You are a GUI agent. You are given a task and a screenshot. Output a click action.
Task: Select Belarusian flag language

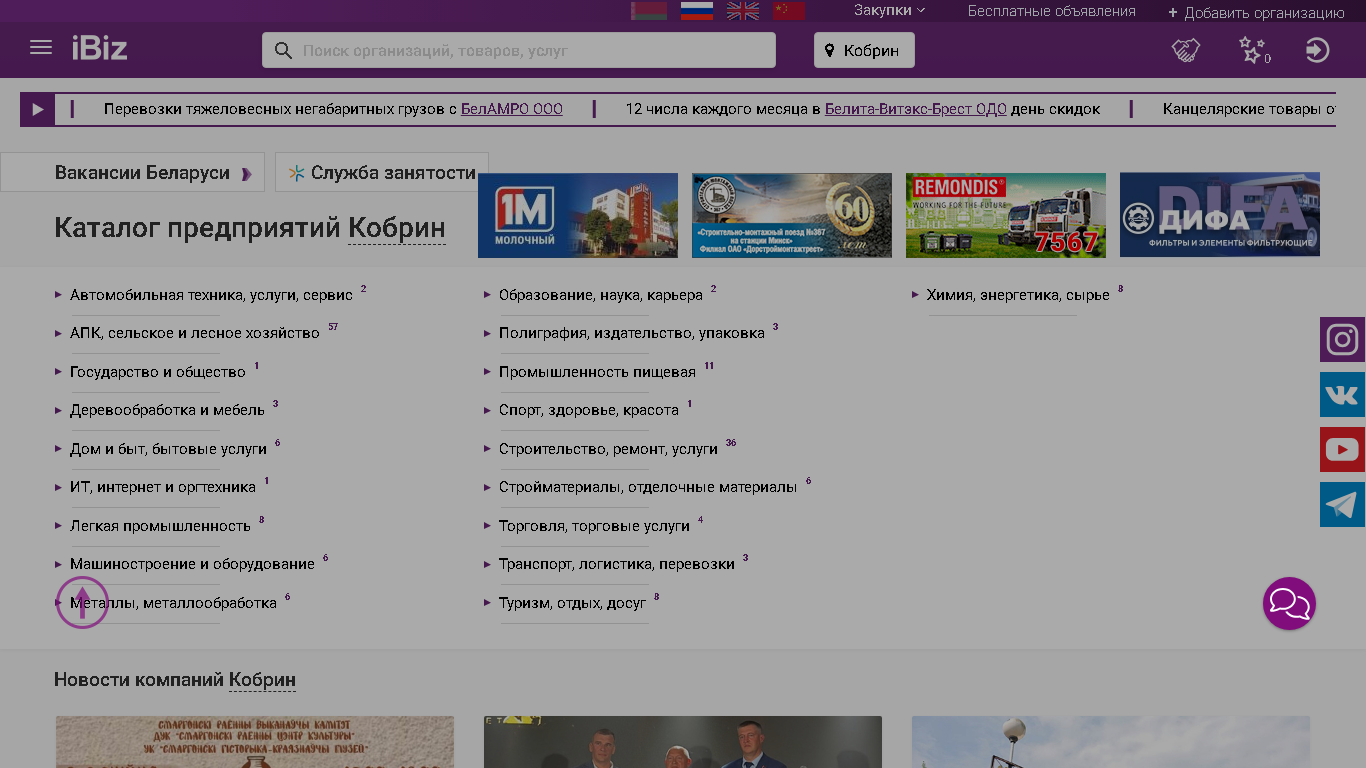tap(649, 11)
